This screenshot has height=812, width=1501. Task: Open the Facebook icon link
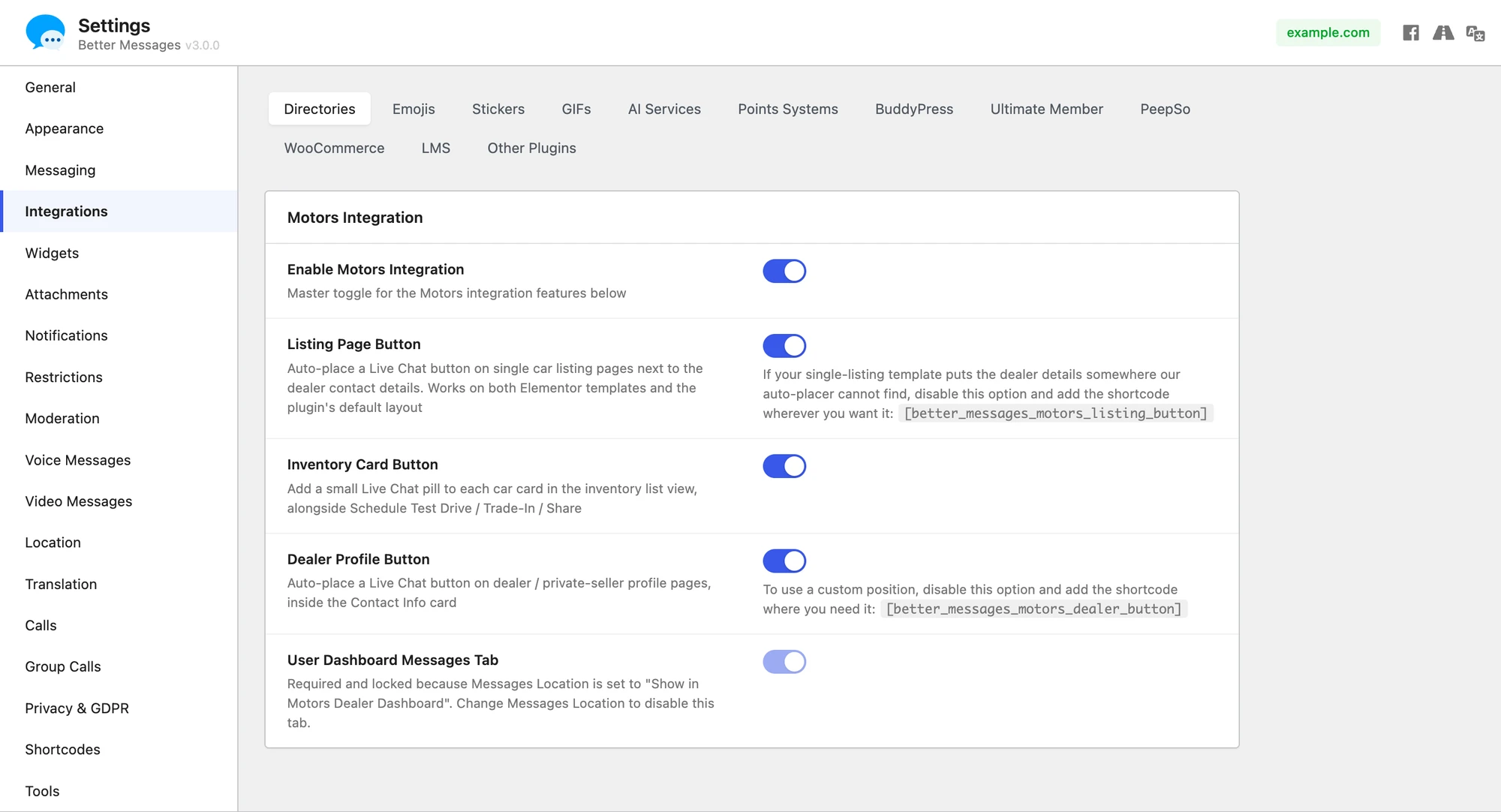pyautogui.click(x=1411, y=32)
